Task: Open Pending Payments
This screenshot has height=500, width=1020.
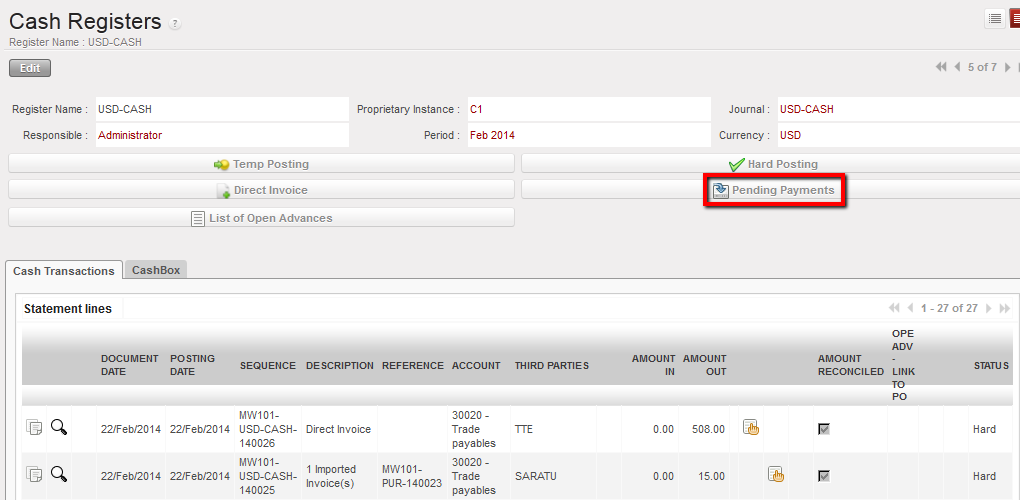Action: tap(774, 190)
